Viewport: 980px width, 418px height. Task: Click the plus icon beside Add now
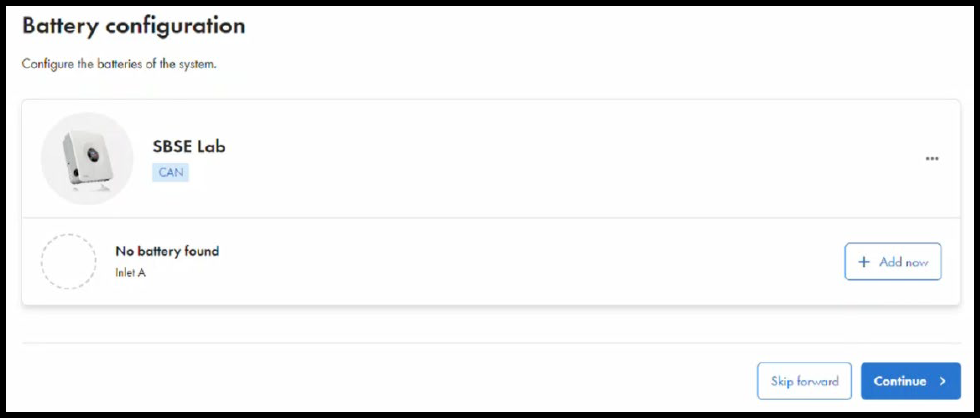click(864, 262)
